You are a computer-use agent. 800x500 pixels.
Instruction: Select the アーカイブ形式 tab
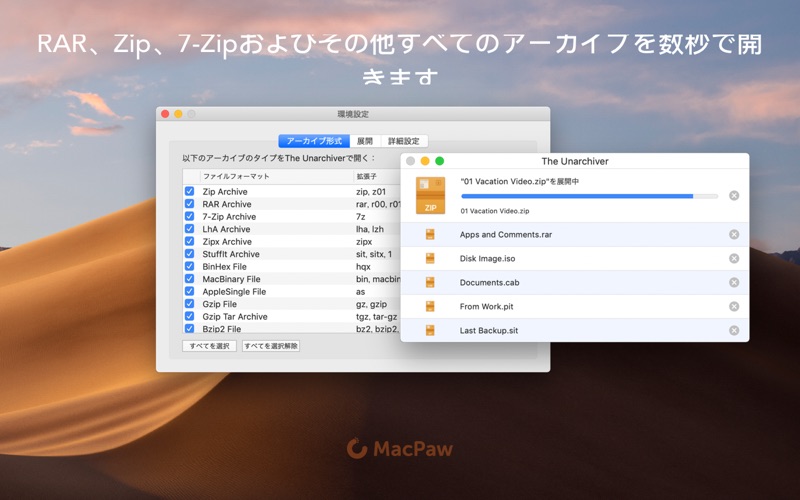tap(314, 141)
